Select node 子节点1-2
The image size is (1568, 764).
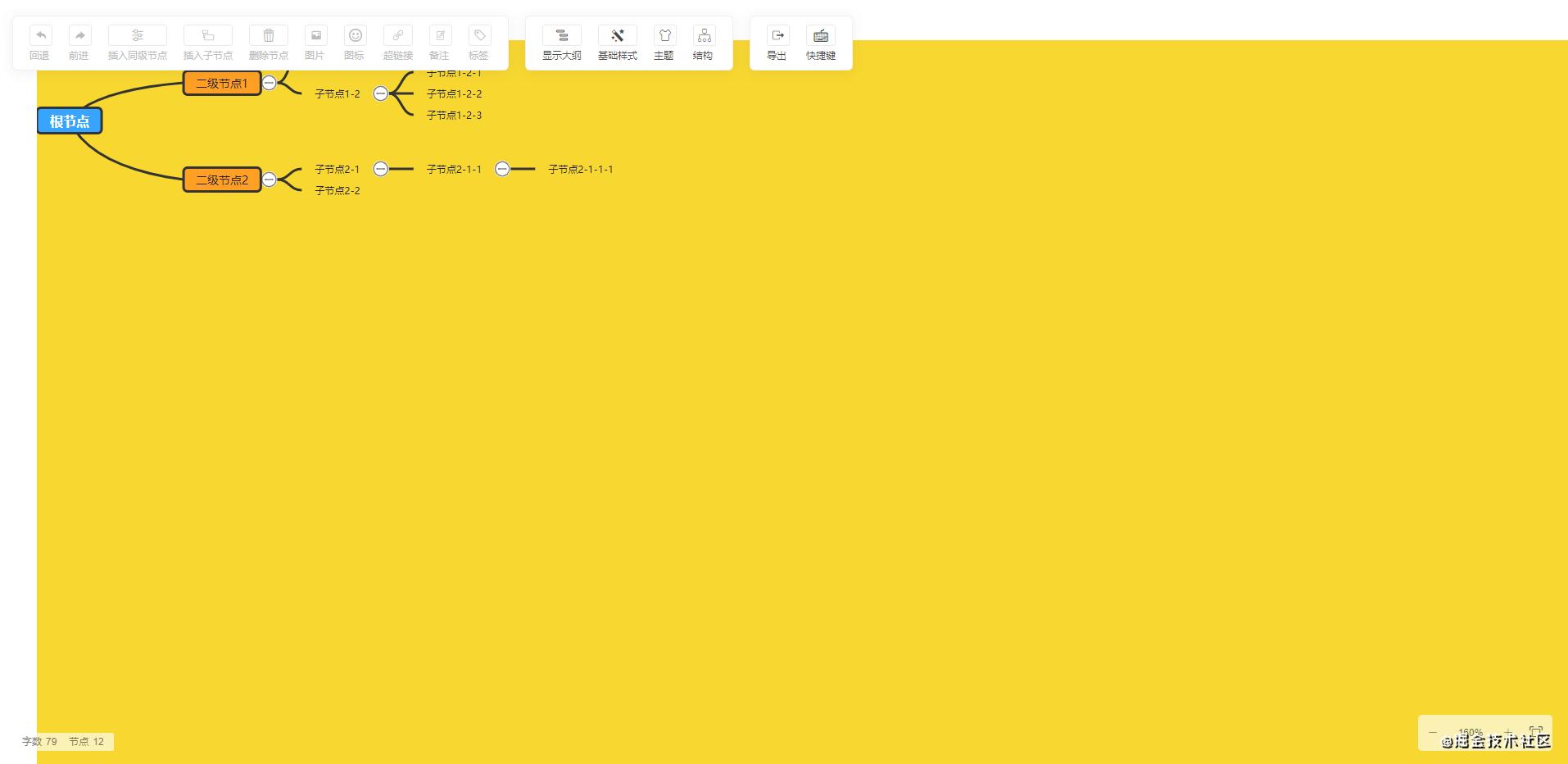(x=338, y=93)
